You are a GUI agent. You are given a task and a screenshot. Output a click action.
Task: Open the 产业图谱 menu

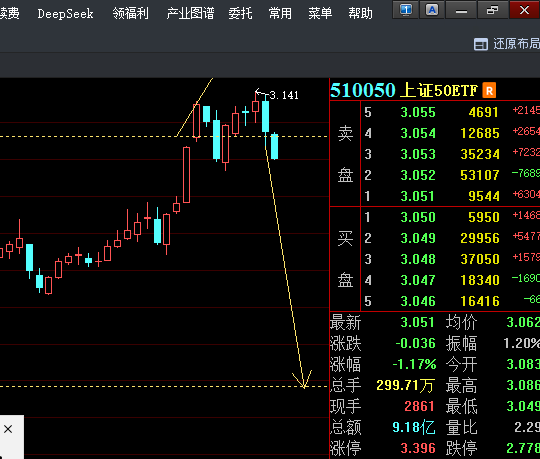(x=190, y=14)
